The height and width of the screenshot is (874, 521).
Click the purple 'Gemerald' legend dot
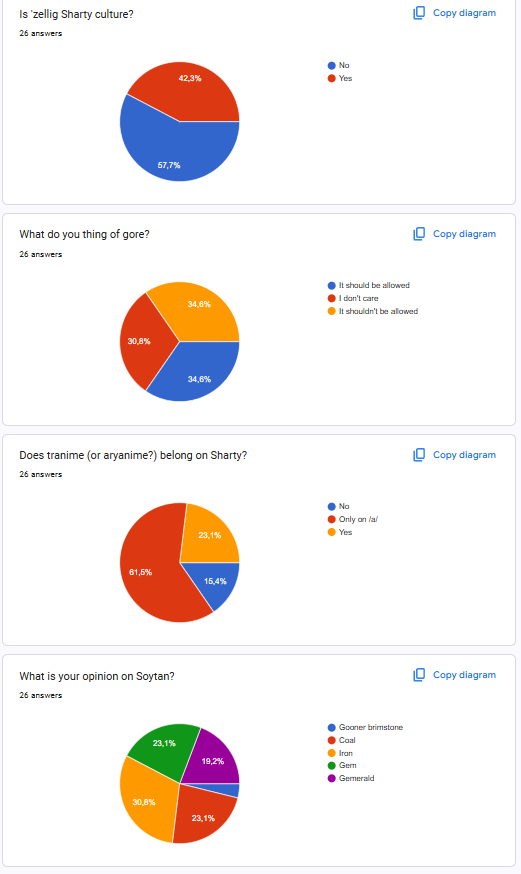coord(332,778)
